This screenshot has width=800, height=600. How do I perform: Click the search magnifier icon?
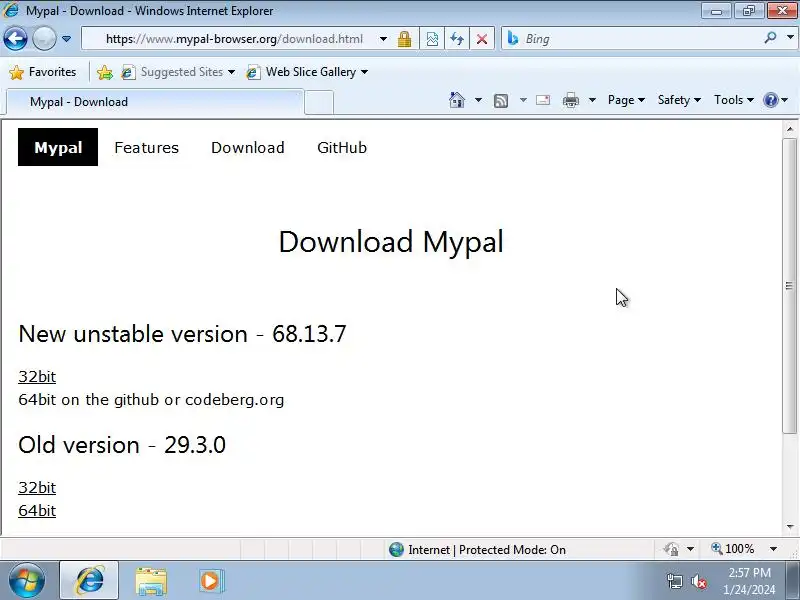[770, 38]
